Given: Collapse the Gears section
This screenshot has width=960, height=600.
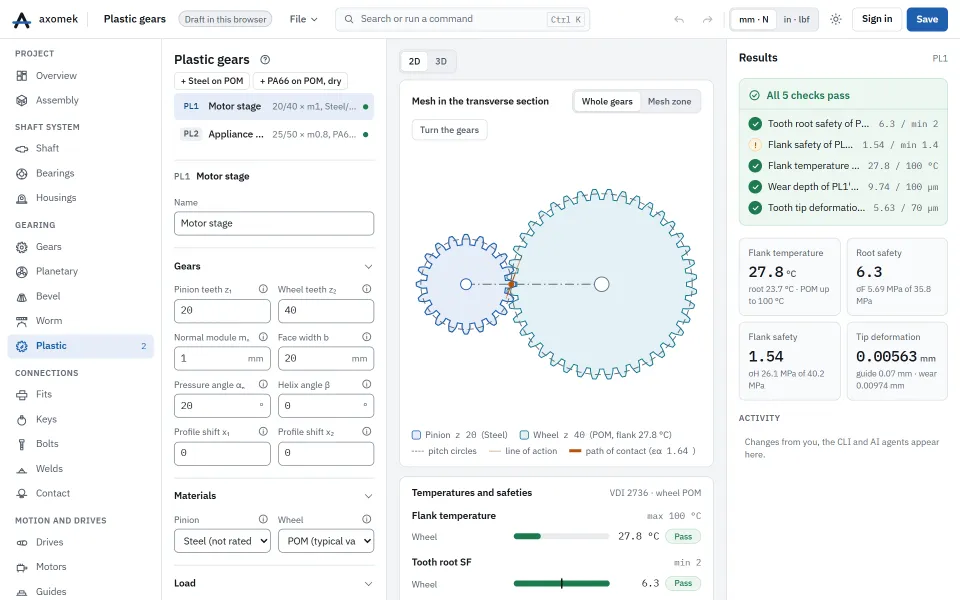Looking at the screenshot, I should [368, 266].
